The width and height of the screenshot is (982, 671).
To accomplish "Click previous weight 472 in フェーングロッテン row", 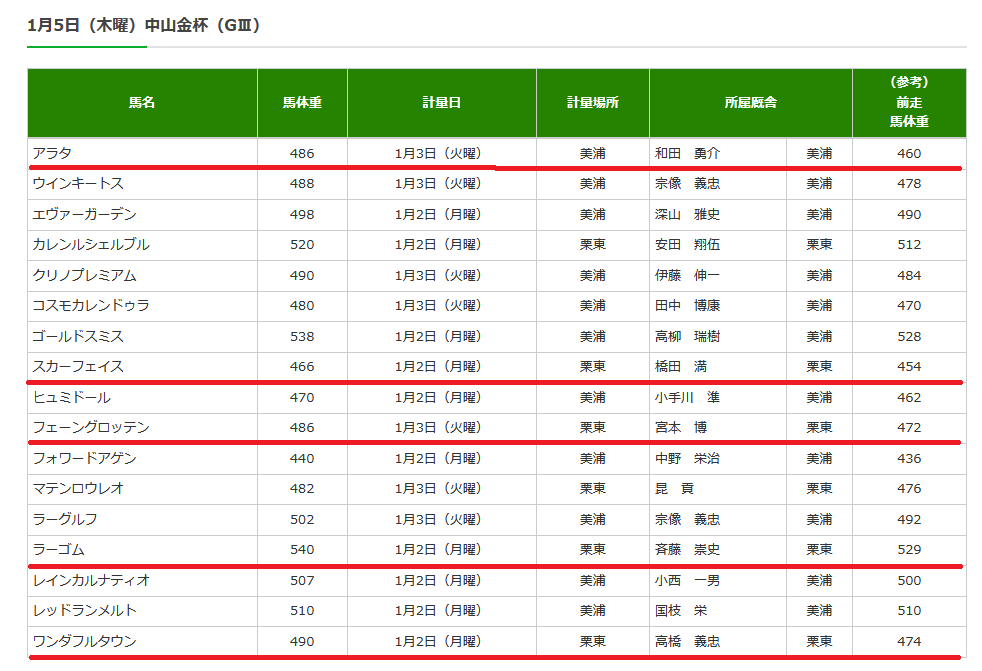I will pyautogui.click(x=909, y=427).
